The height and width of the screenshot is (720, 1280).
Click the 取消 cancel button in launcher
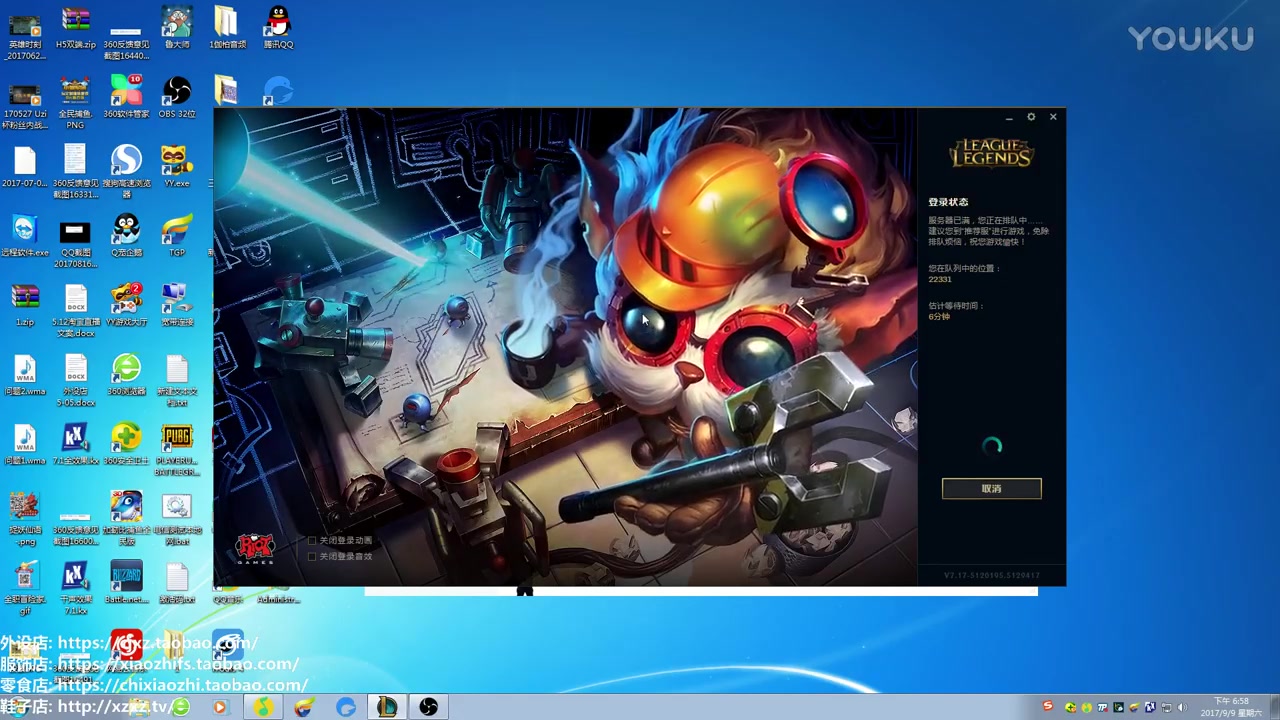(x=991, y=489)
